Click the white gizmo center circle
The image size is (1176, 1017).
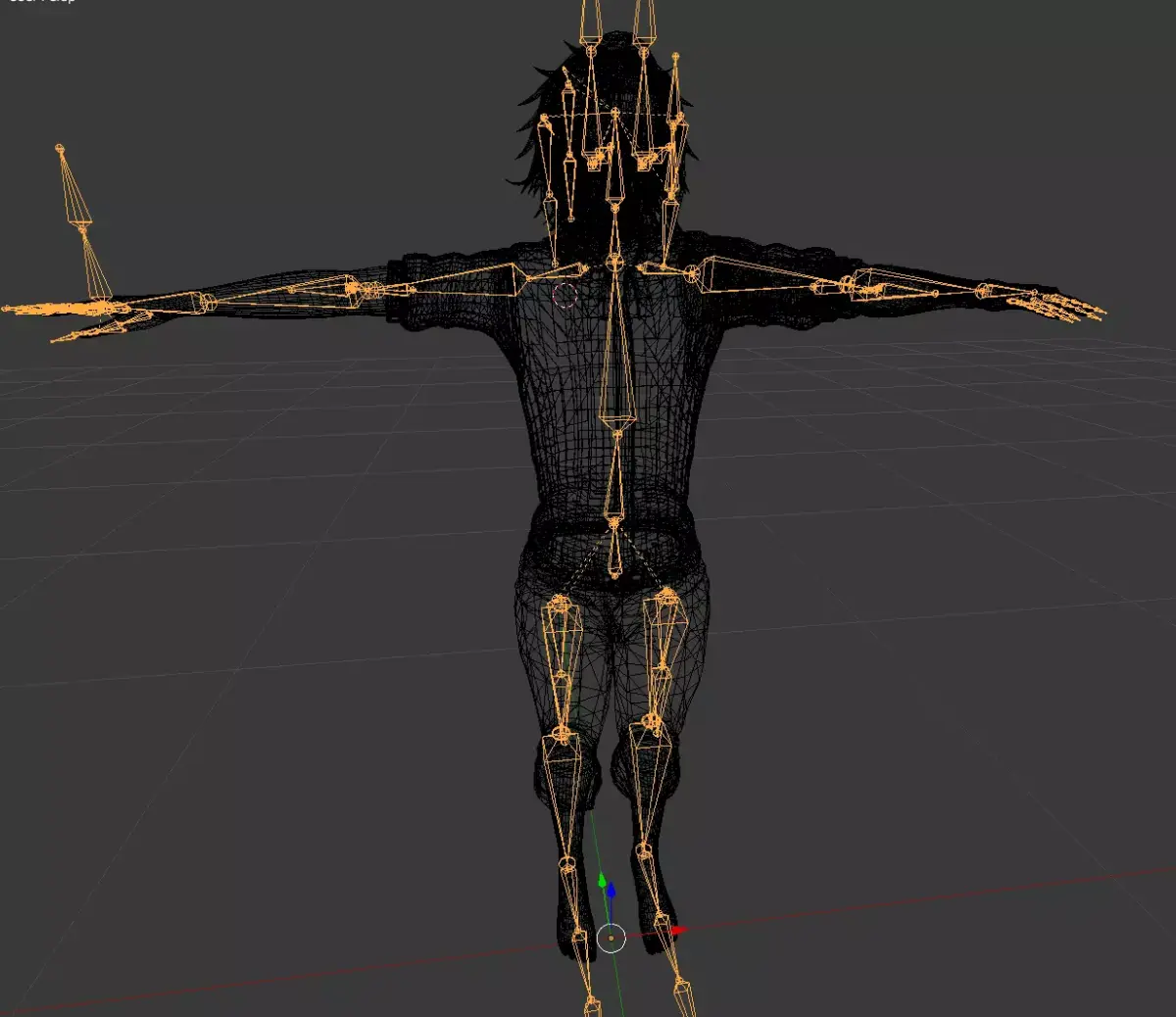611,939
